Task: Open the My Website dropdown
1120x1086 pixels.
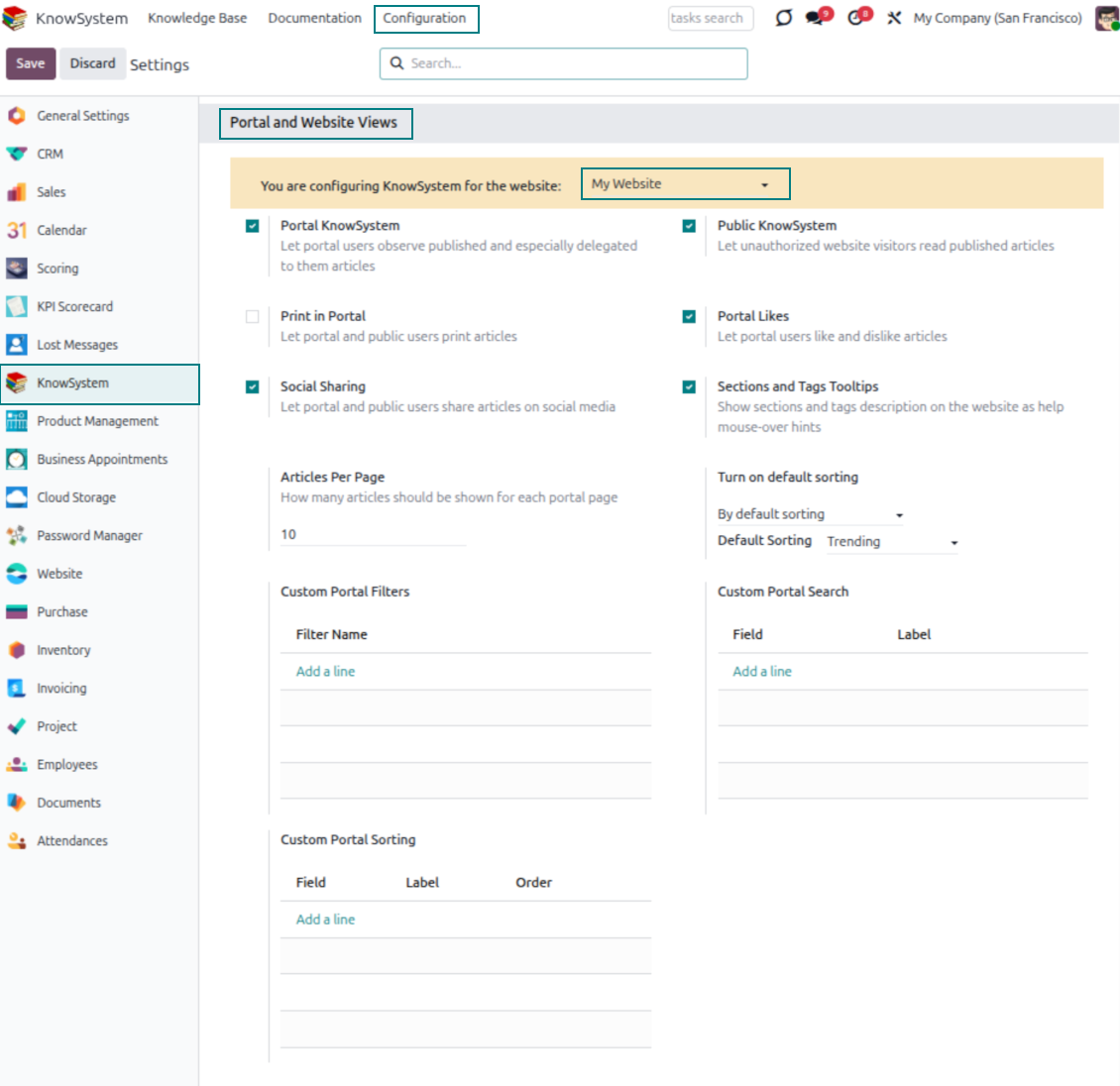Action: [x=685, y=184]
